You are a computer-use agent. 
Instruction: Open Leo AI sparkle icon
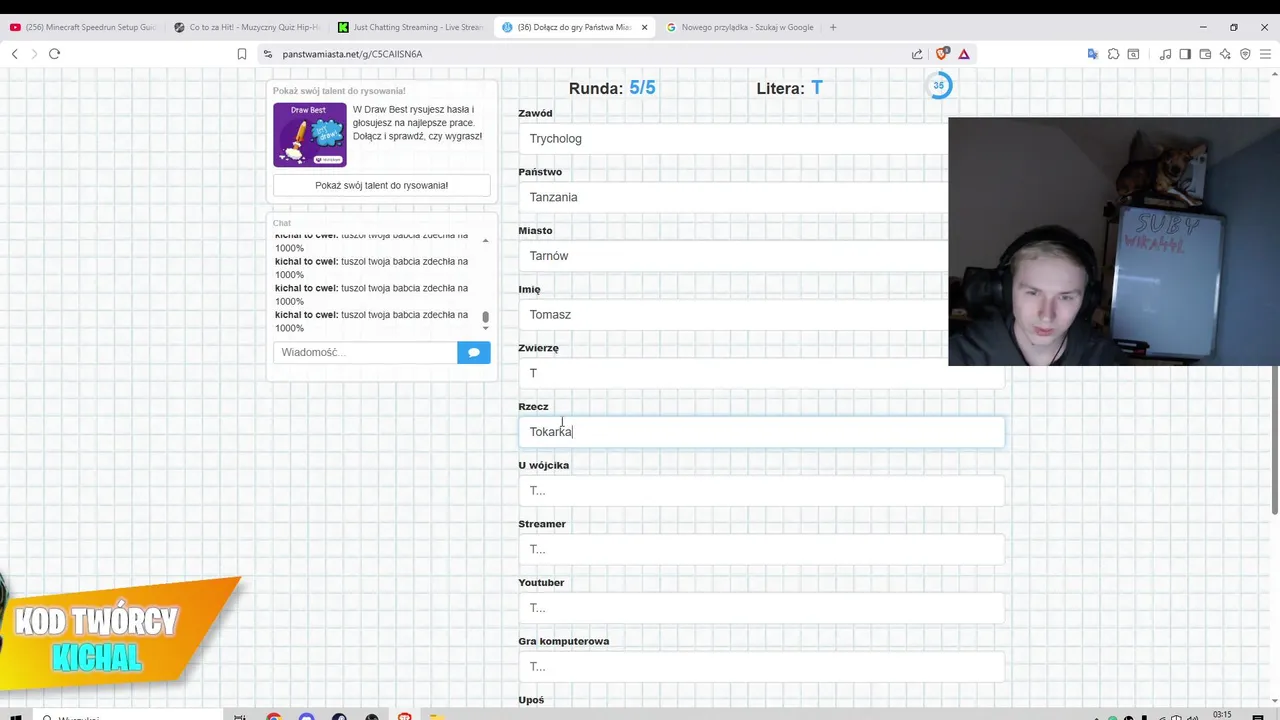[x=1225, y=54]
